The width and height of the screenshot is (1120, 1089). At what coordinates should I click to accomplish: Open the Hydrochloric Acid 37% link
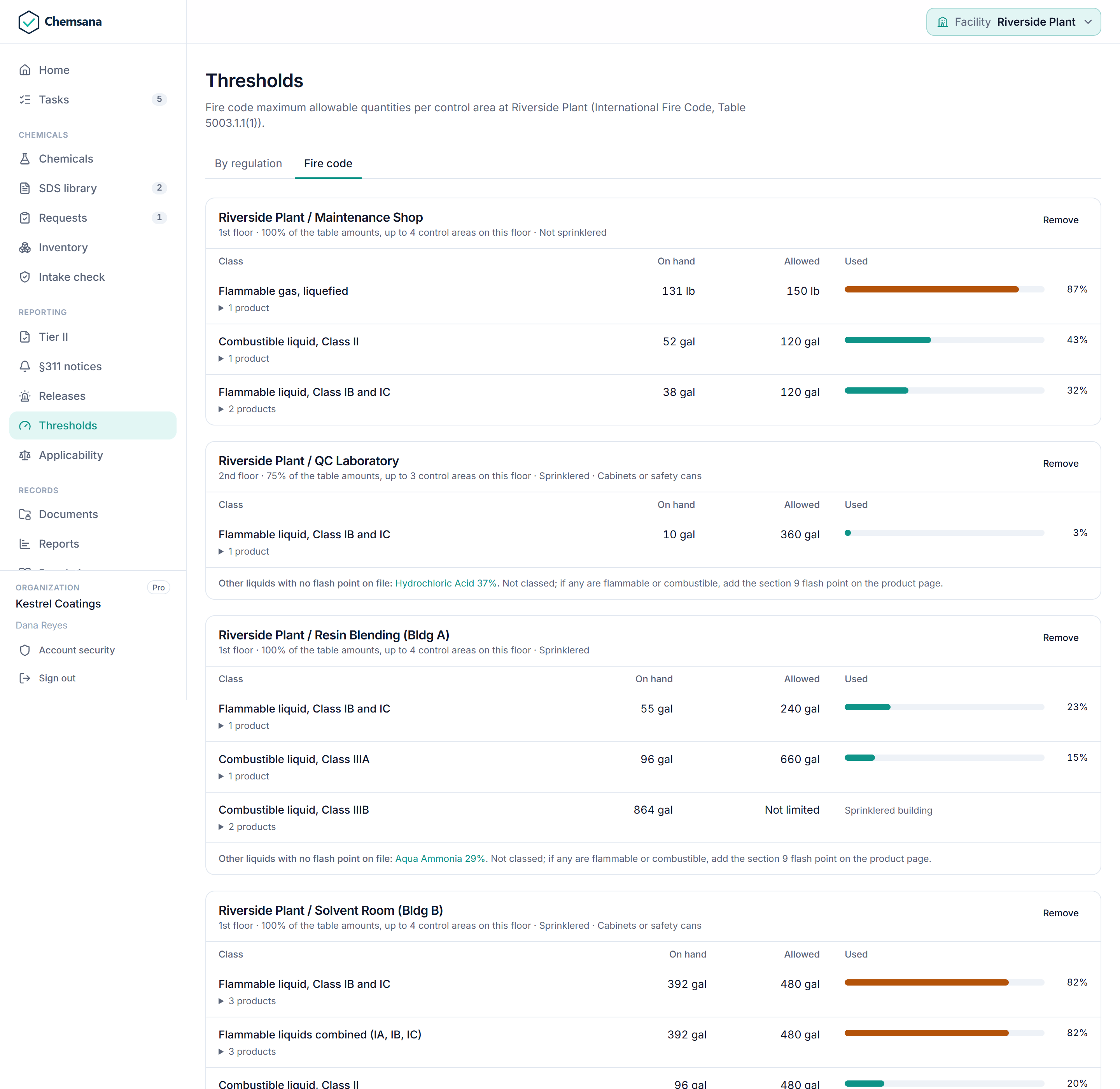pyautogui.click(x=446, y=583)
